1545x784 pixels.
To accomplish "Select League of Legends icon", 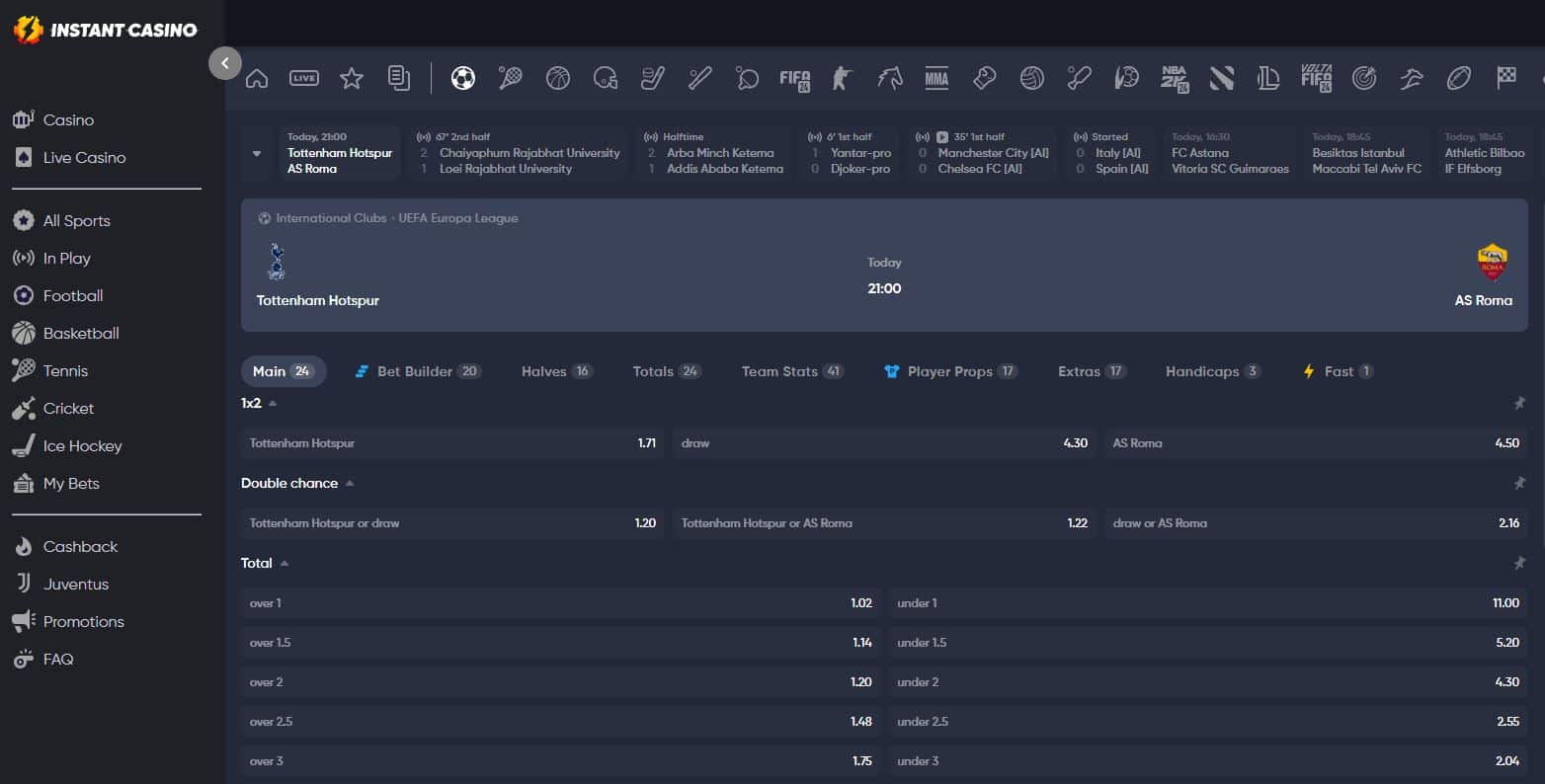I will pyautogui.click(x=1269, y=78).
